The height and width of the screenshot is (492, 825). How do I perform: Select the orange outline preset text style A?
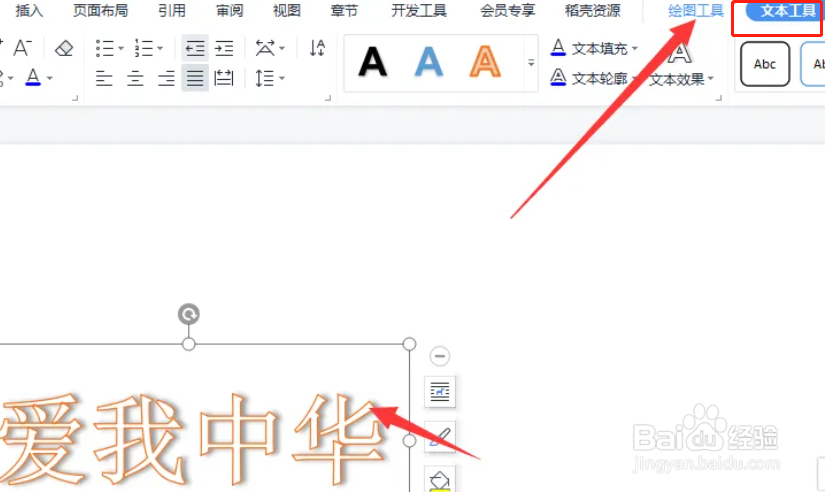click(x=485, y=62)
